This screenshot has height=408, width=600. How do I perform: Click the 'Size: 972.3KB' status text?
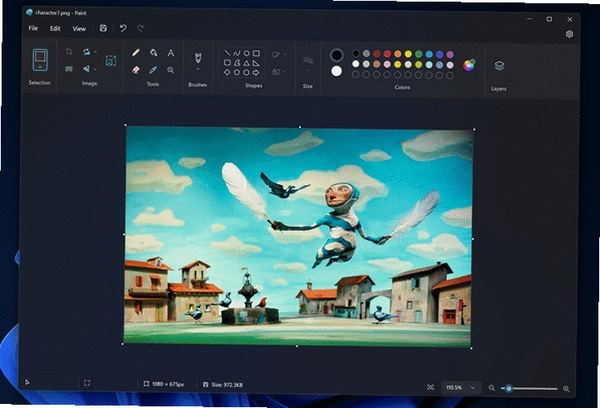coord(227,385)
